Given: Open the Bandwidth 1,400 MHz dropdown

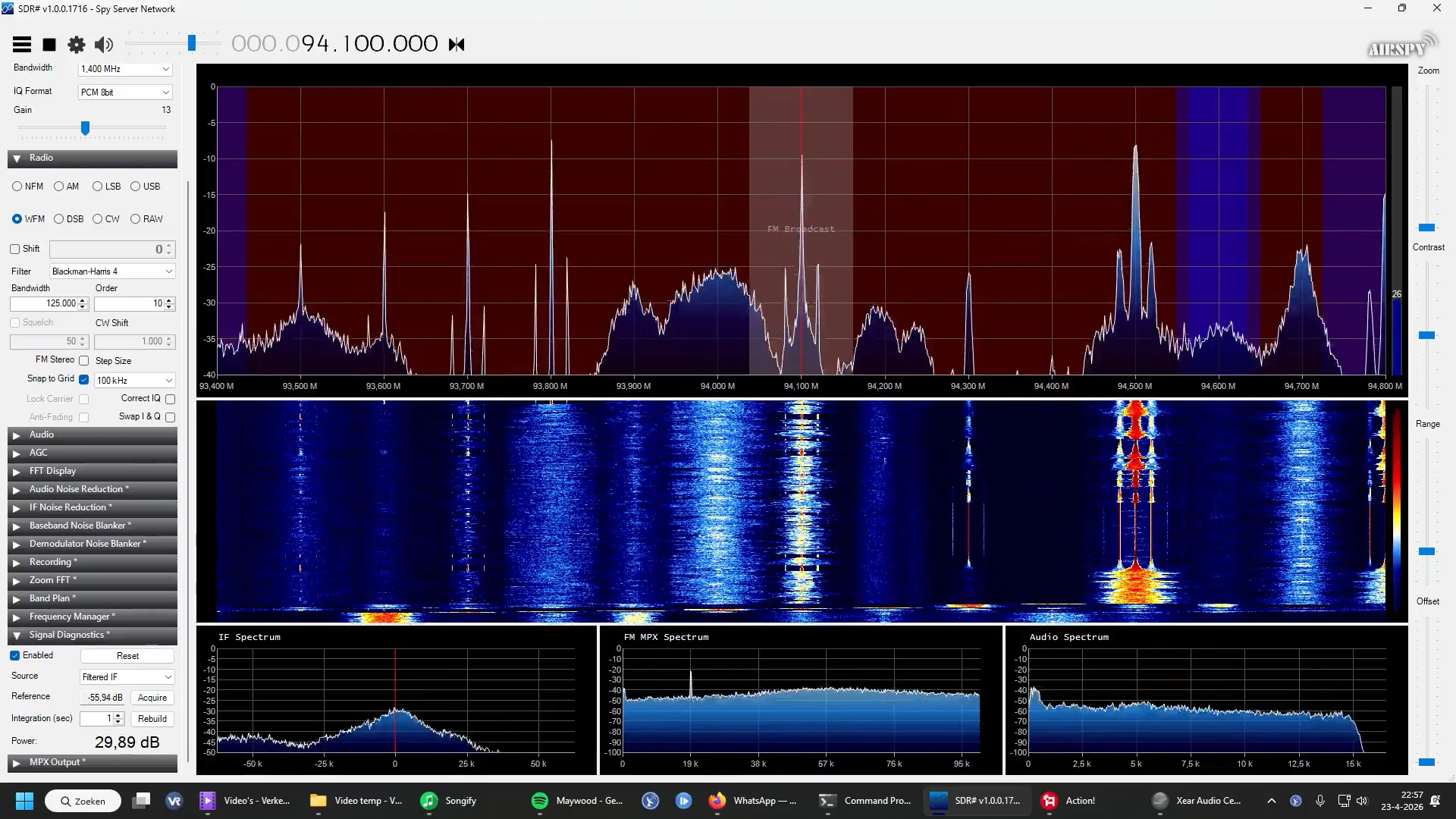Looking at the screenshot, I should [x=126, y=69].
